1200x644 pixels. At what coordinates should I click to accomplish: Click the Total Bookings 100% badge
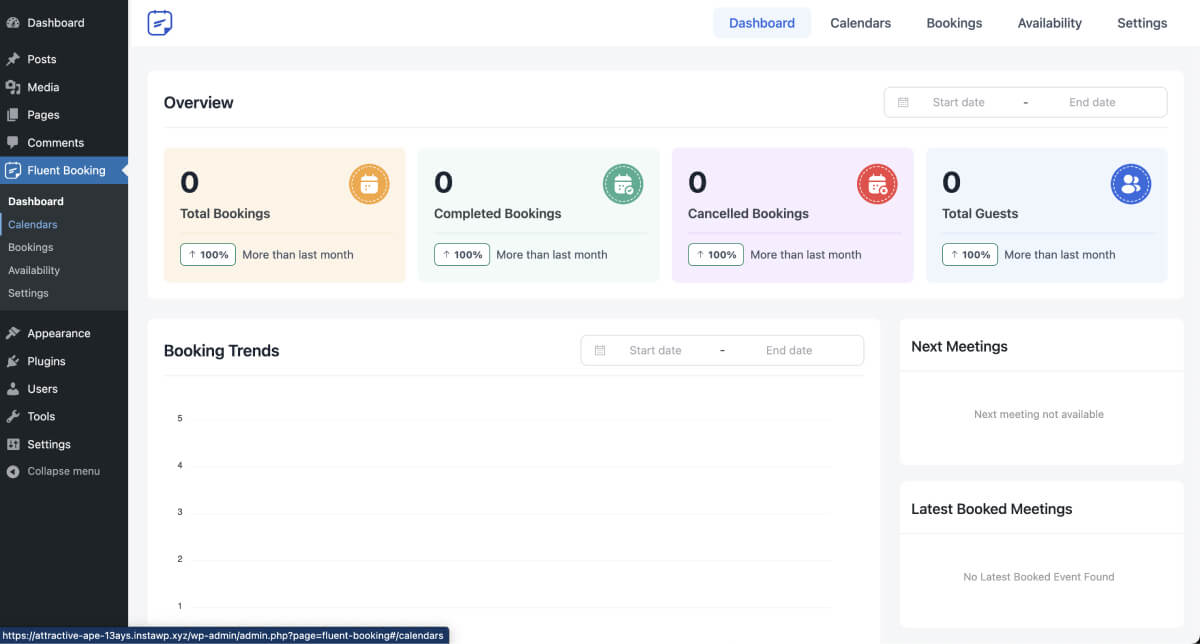point(208,255)
